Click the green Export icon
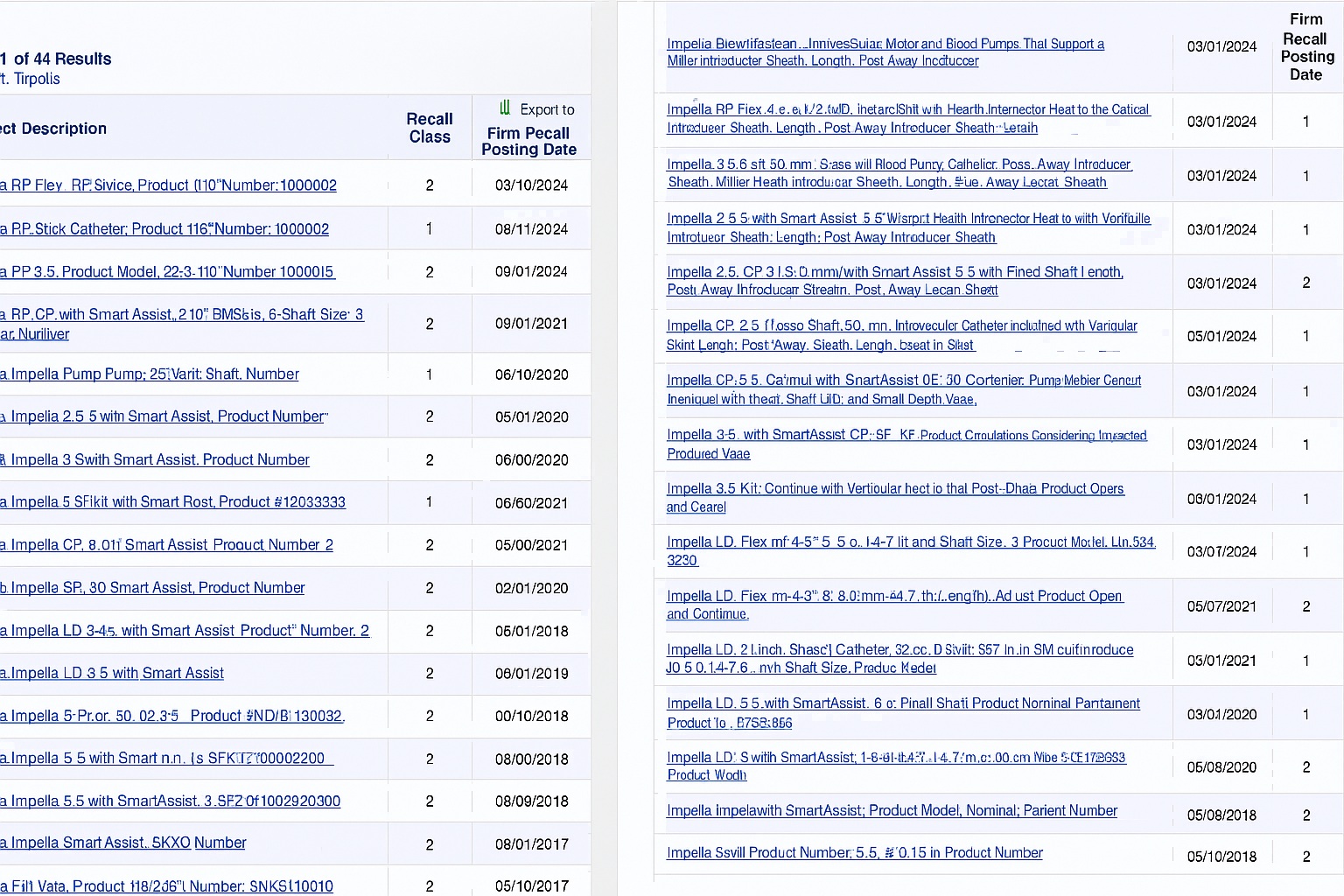The width and height of the screenshot is (1344, 896). click(x=505, y=108)
